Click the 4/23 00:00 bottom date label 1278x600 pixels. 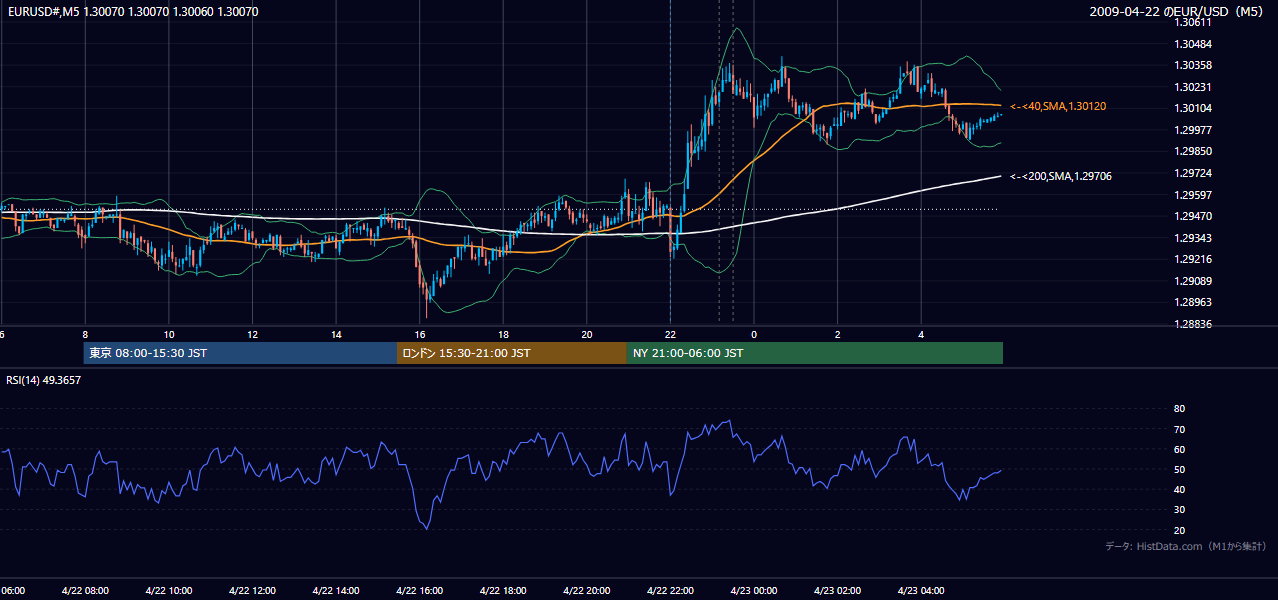coord(754,591)
